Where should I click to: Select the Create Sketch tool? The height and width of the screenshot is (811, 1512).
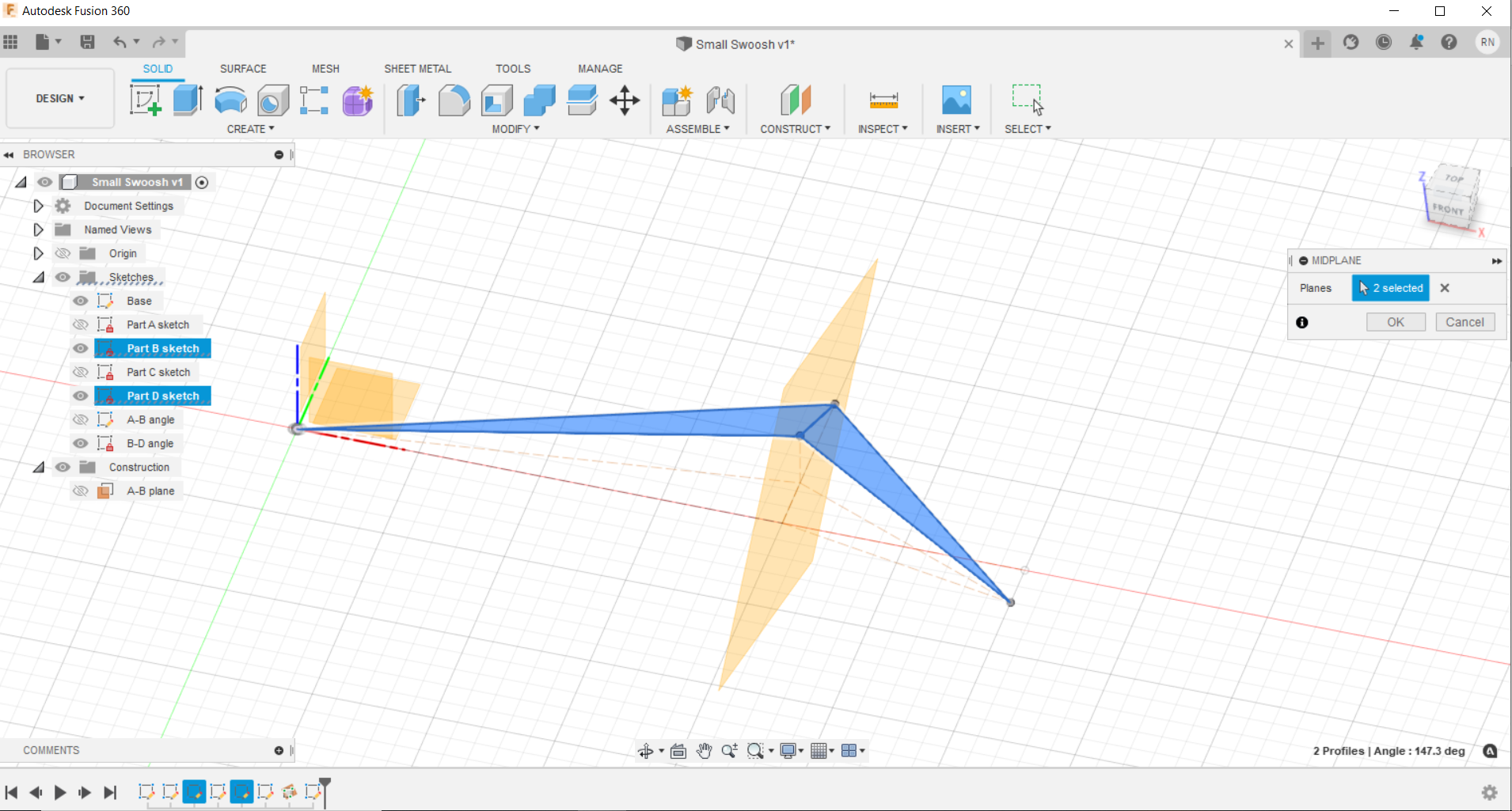coord(145,100)
